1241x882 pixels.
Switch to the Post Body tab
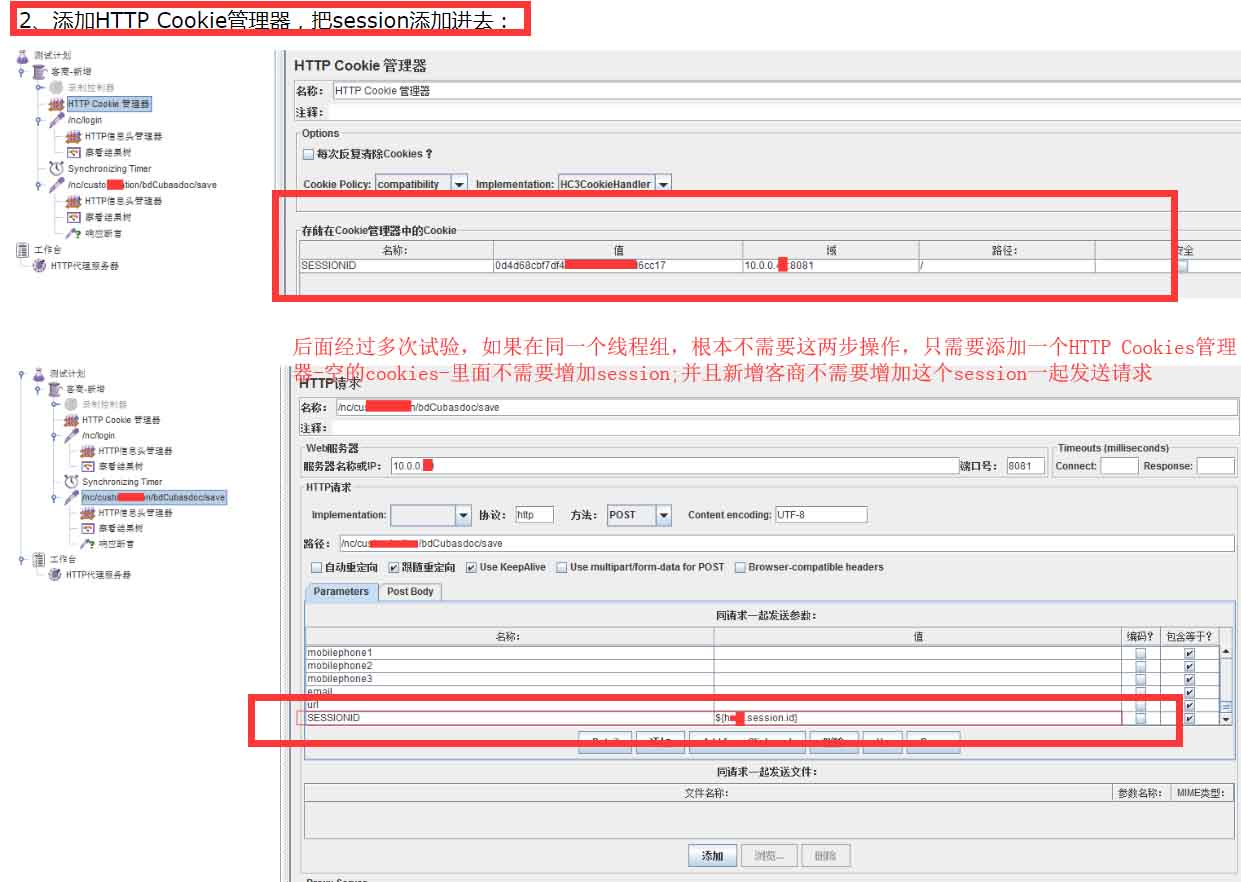point(410,592)
